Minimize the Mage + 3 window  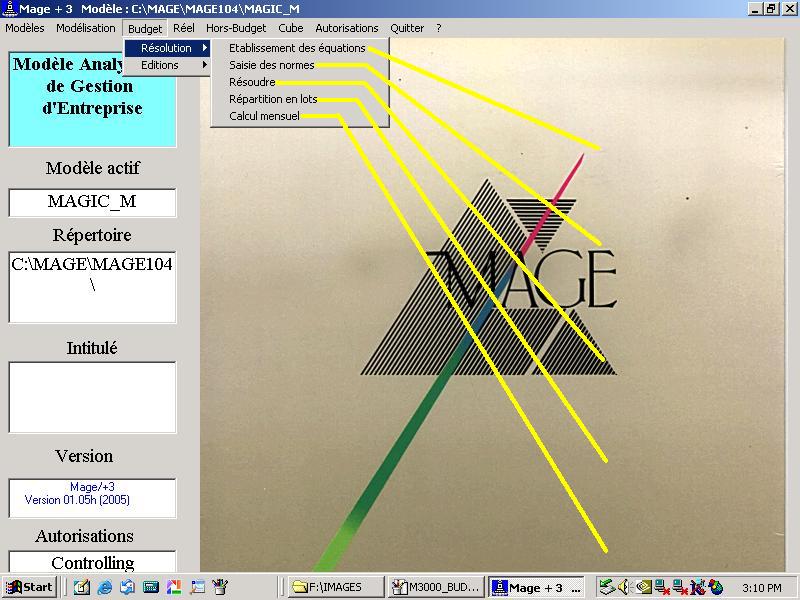pyautogui.click(x=755, y=9)
